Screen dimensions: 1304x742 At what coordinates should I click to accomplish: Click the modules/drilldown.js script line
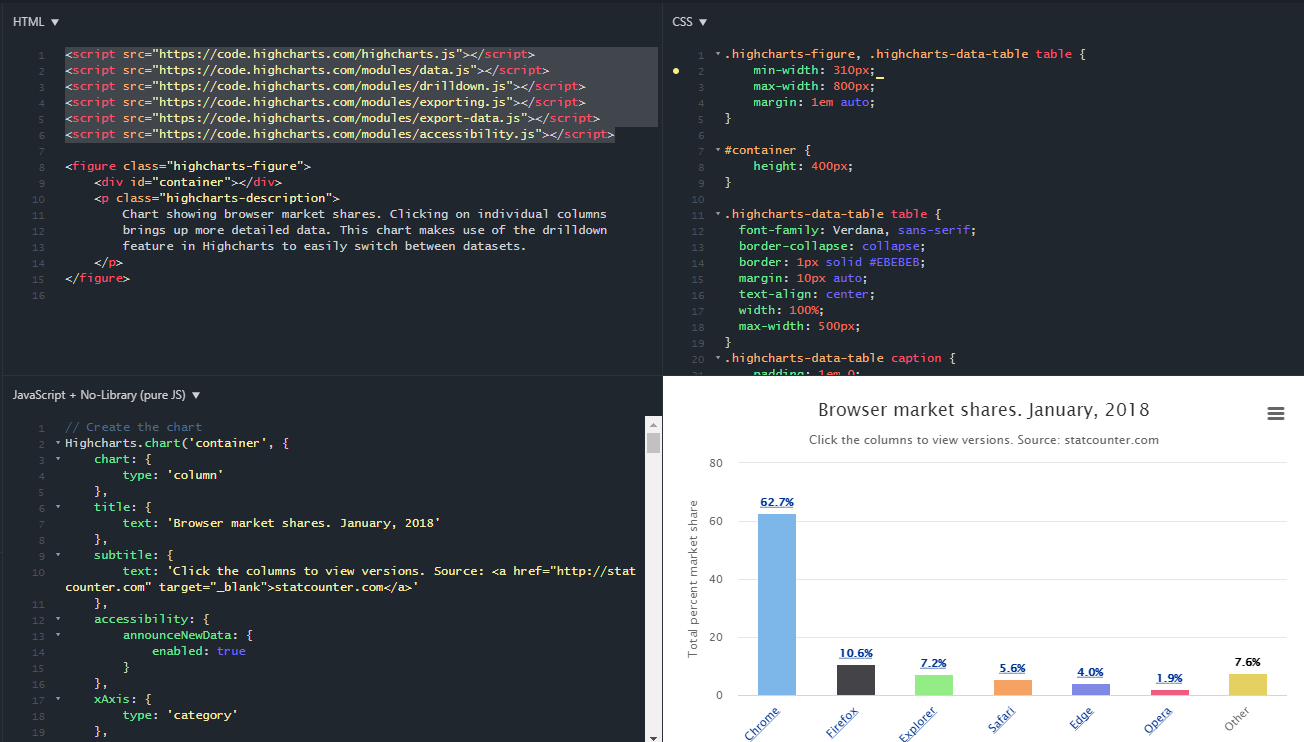click(325, 86)
